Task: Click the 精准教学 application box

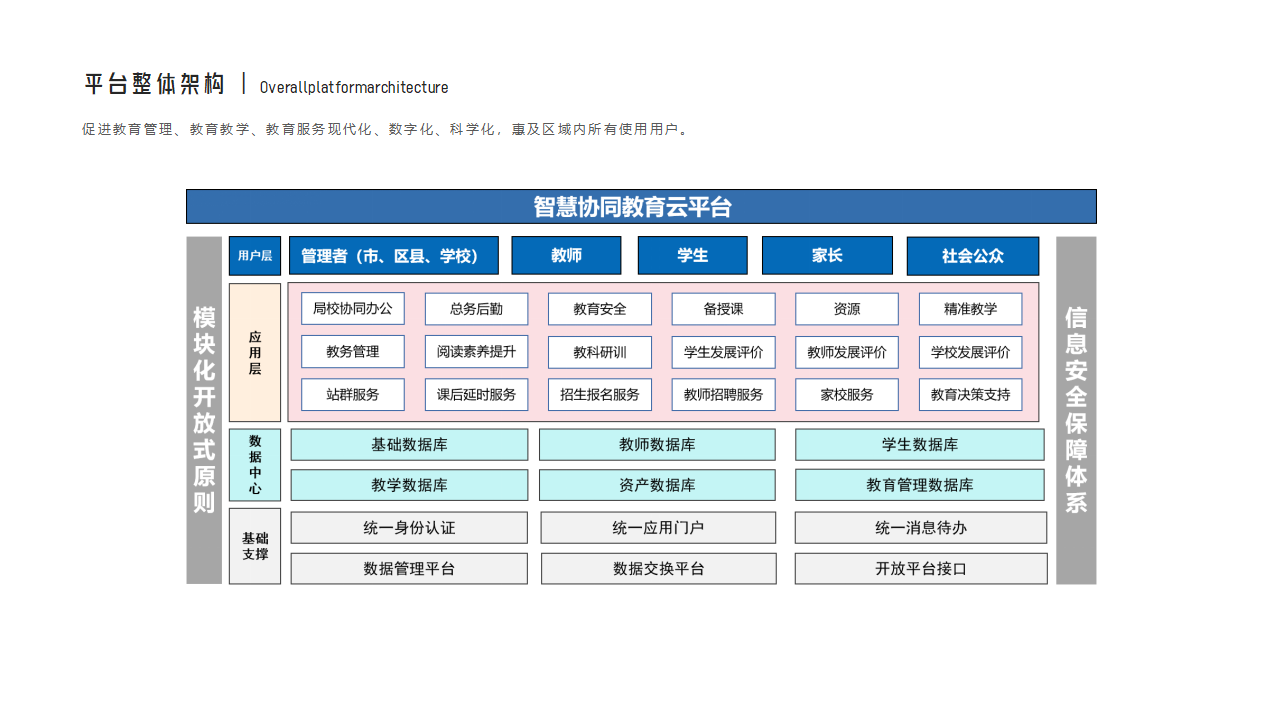Action: point(970,309)
